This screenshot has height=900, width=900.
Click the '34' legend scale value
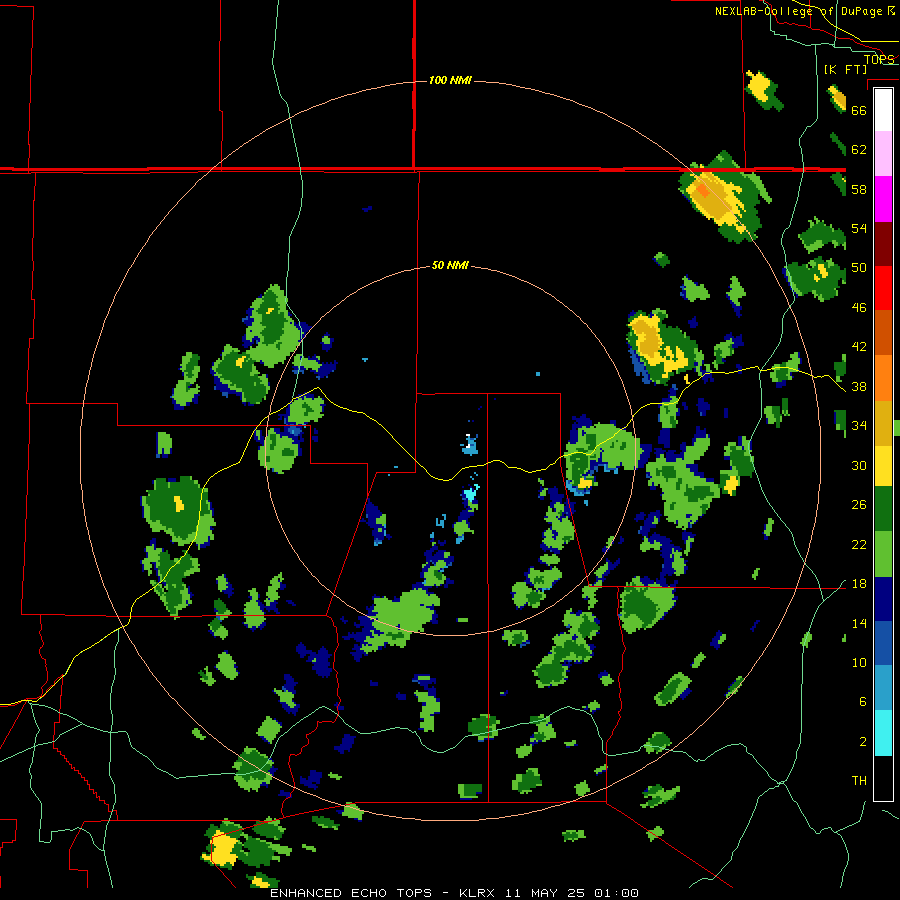859,426
